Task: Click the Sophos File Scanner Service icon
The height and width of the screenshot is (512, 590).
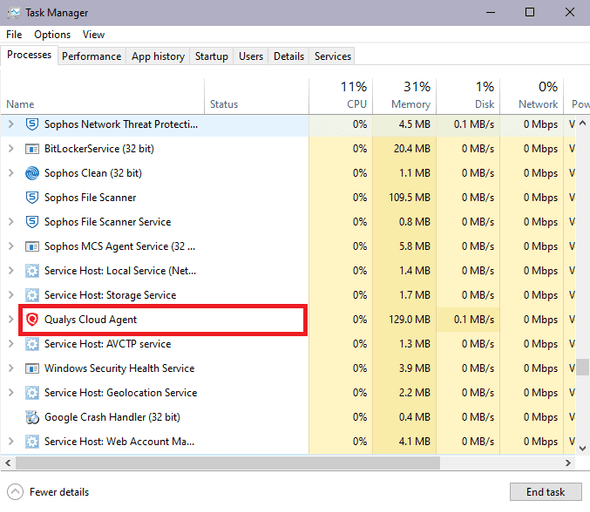Action: tap(32, 222)
